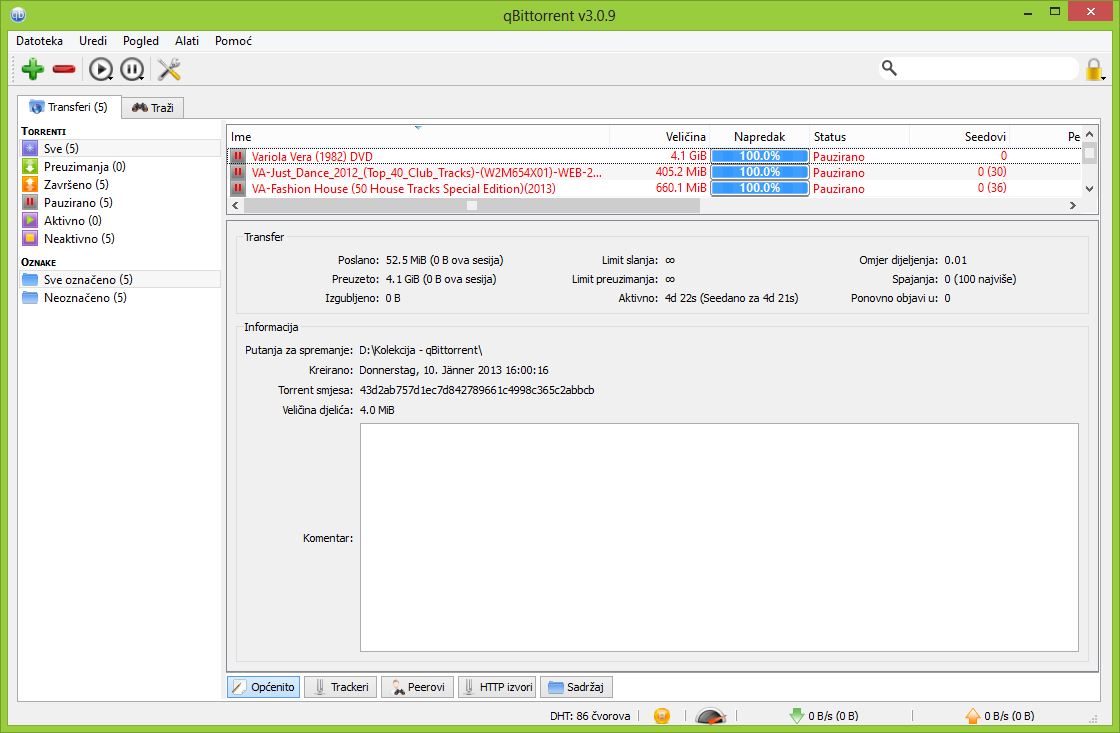Click progress bar of VA-Just_Dance_2012 torrent
The image size is (1120, 733).
759,172
